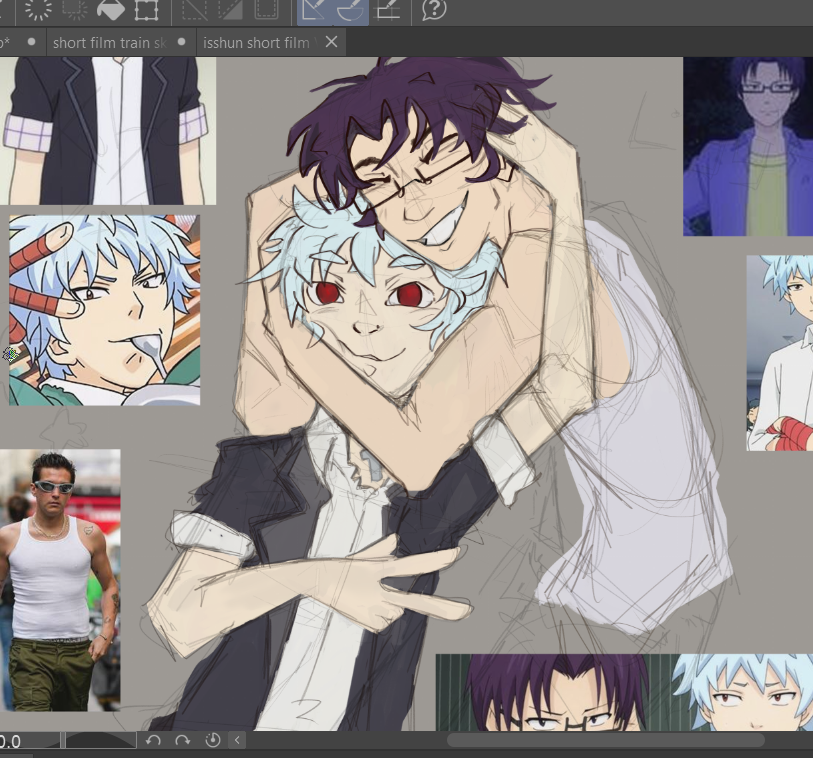Screen dimensions: 813x758
Task: Click reference photo of man in white tank top
Action: pos(60,580)
